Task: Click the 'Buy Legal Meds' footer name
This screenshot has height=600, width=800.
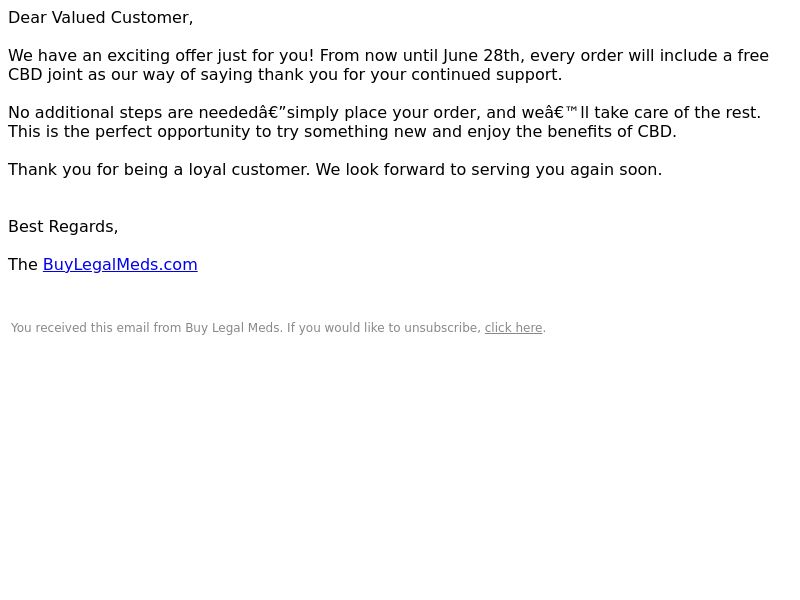Action: 233,328
